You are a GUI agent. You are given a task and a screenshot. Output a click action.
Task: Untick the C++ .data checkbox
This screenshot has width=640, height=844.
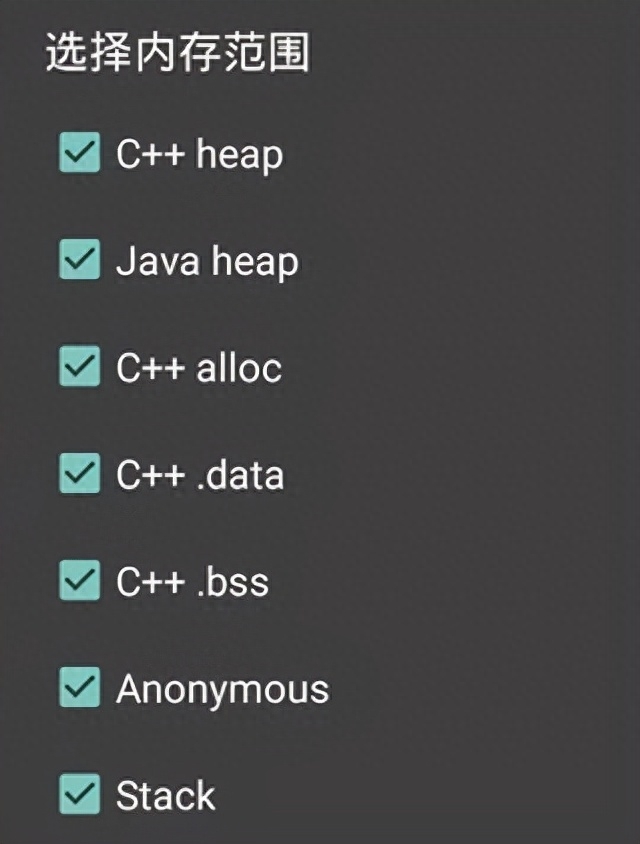(80, 474)
